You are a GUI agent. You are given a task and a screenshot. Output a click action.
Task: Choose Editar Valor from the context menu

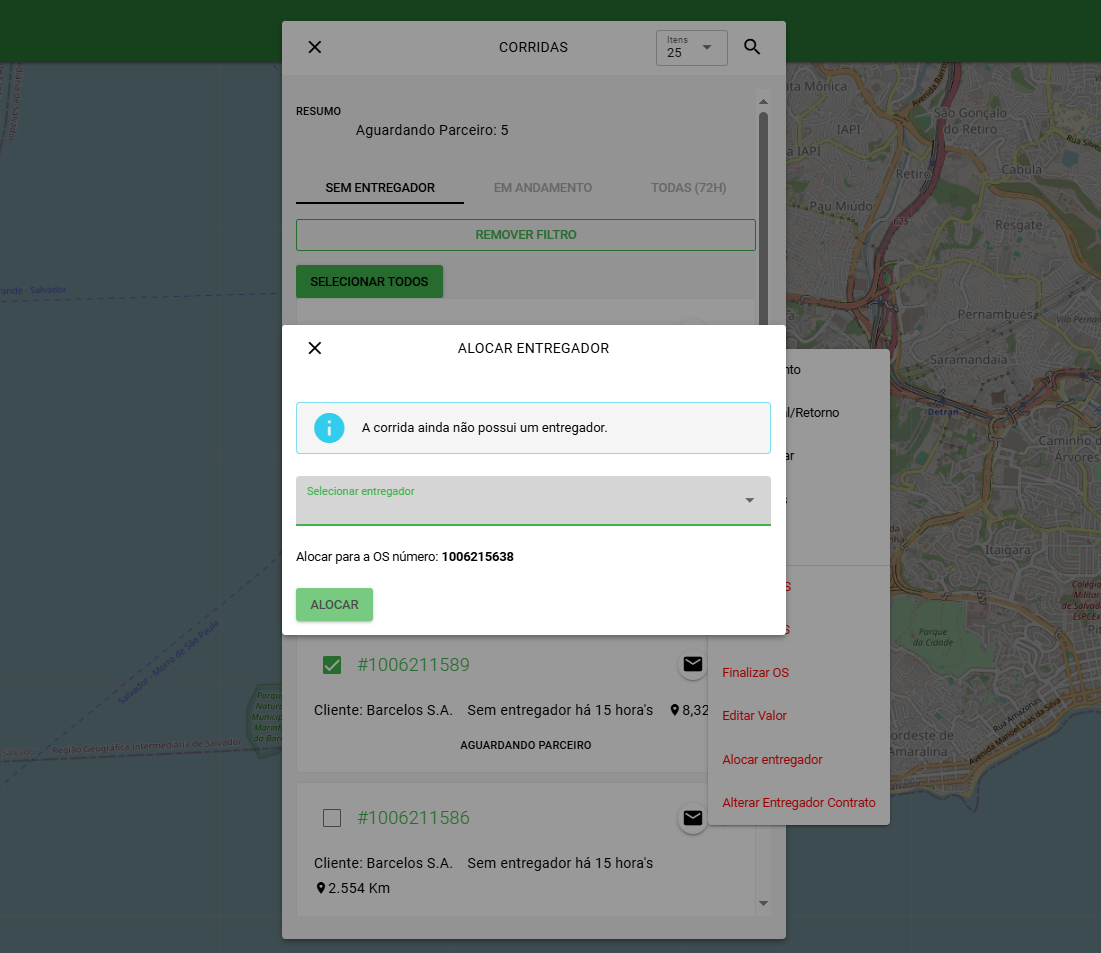pyautogui.click(x=754, y=716)
